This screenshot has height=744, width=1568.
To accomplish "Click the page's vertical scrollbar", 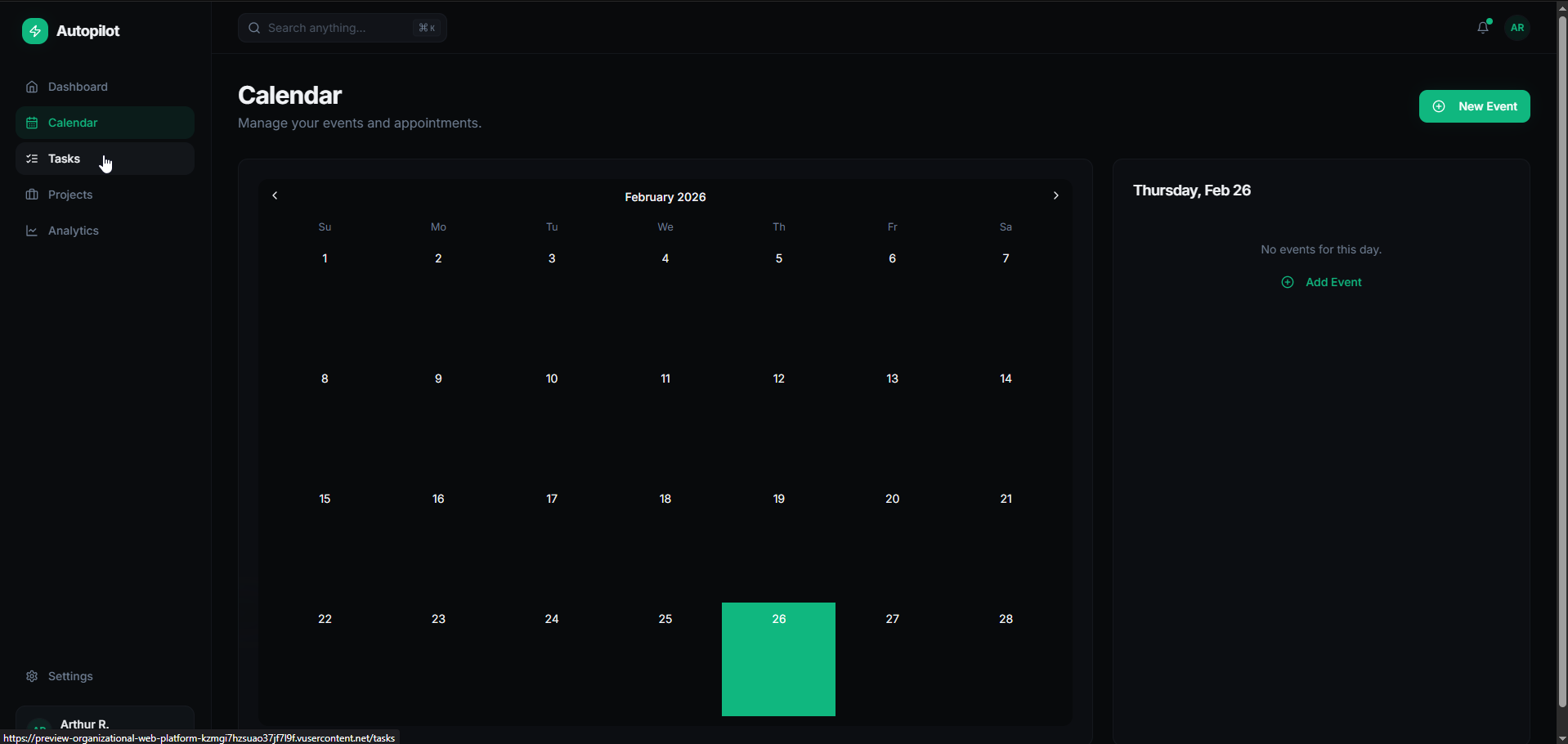I will [x=1561, y=360].
